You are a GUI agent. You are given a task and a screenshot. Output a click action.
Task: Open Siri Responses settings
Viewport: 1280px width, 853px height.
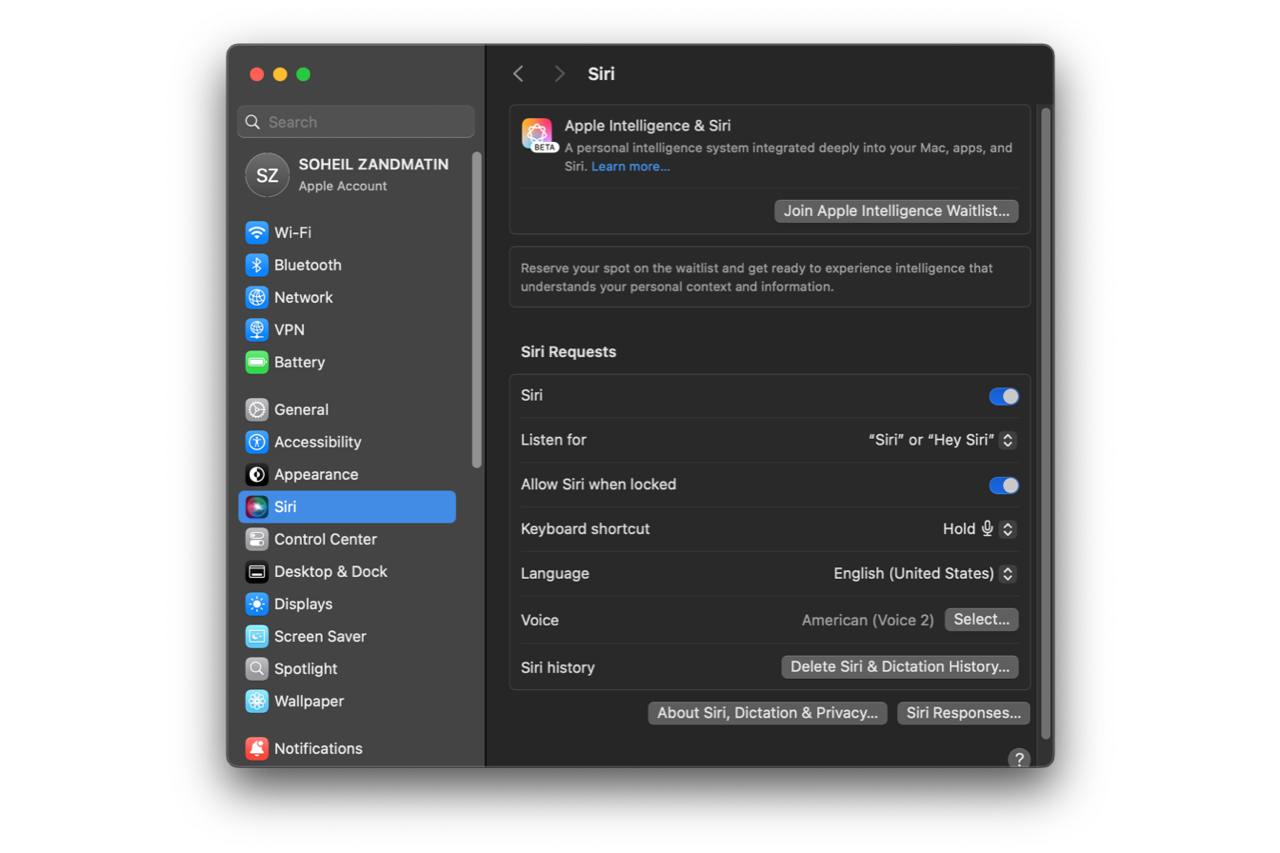click(x=963, y=713)
